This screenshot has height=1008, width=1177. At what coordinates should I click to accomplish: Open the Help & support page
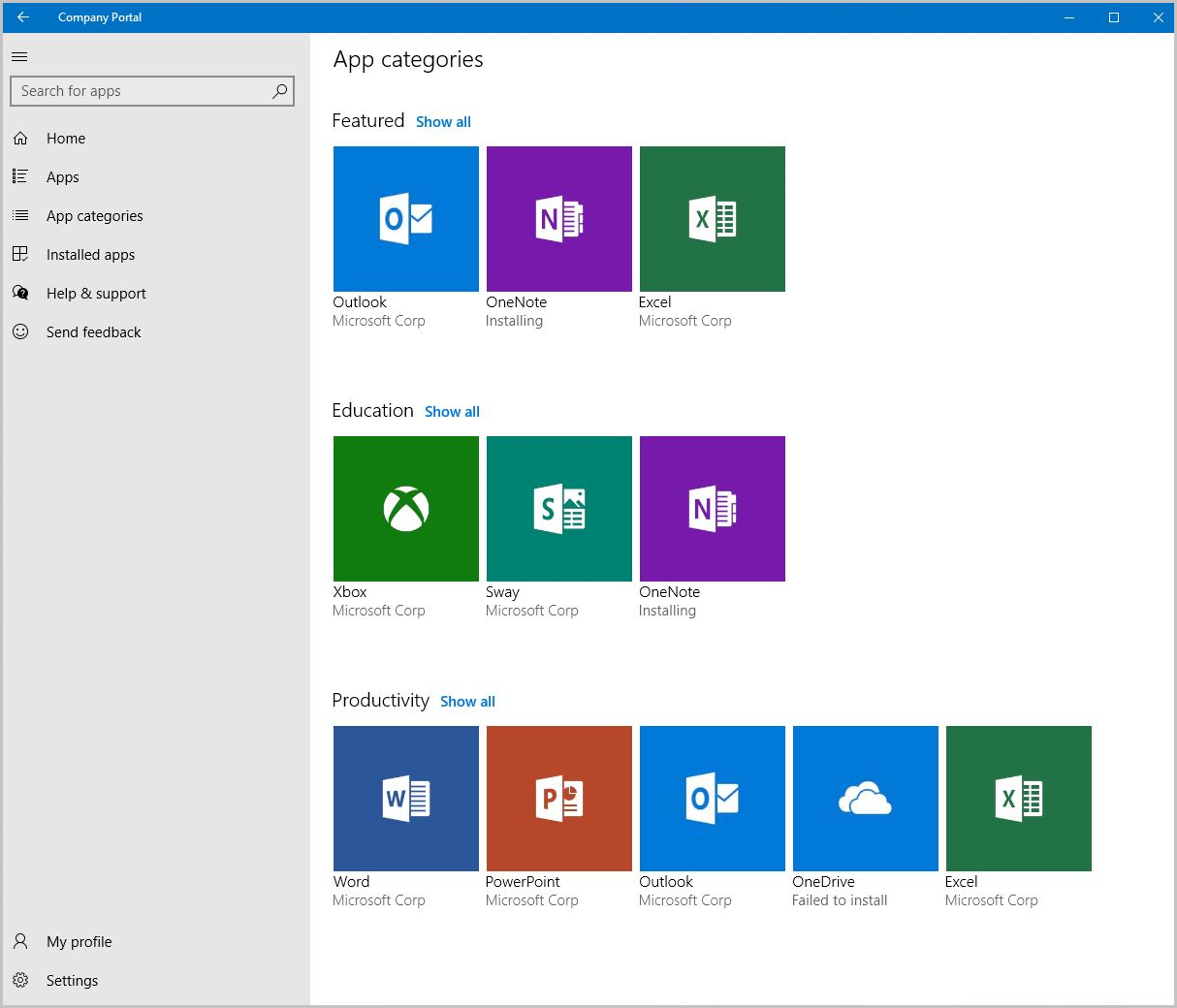click(96, 294)
